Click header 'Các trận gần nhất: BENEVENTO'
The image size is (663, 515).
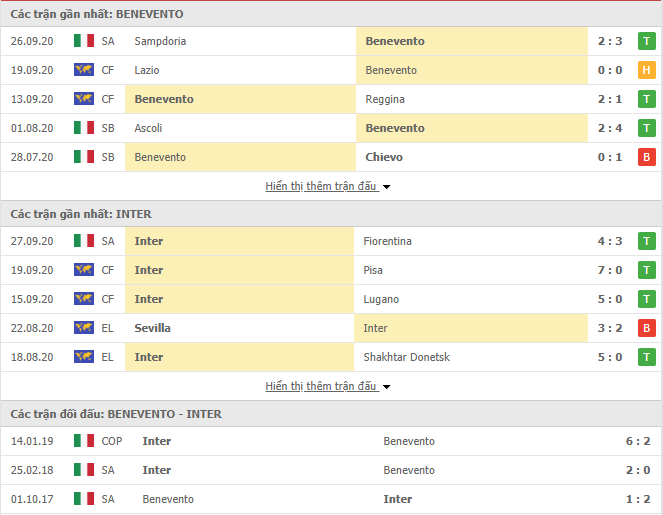(x=97, y=14)
